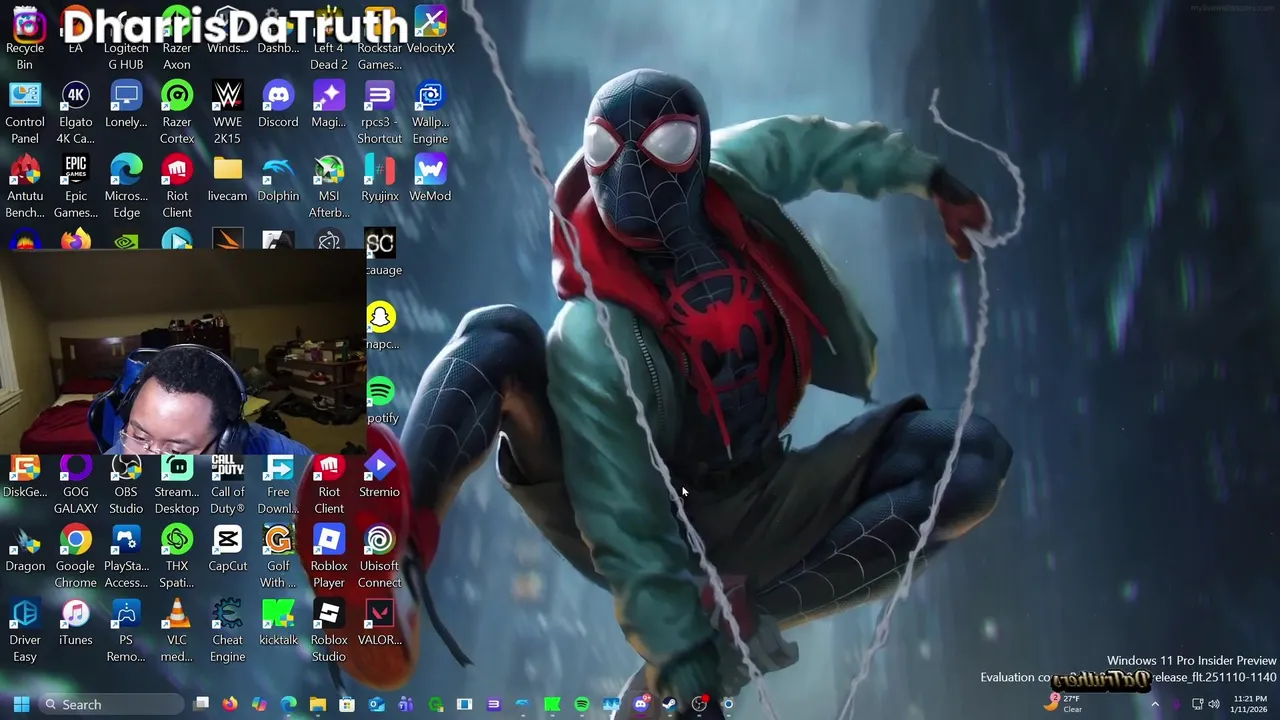Launch Copilot from the taskbar
The width and height of the screenshot is (1280, 720).
(x=259, y=704)
